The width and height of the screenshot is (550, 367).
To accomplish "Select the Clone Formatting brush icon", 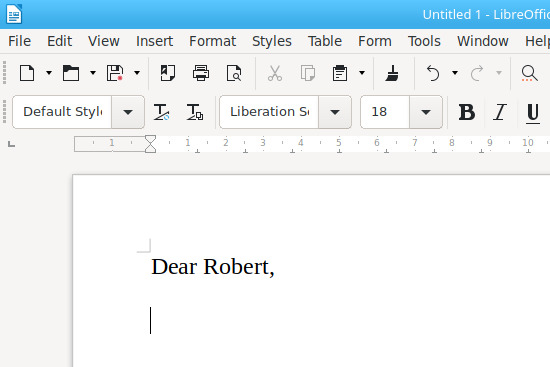I will [392, 73].
